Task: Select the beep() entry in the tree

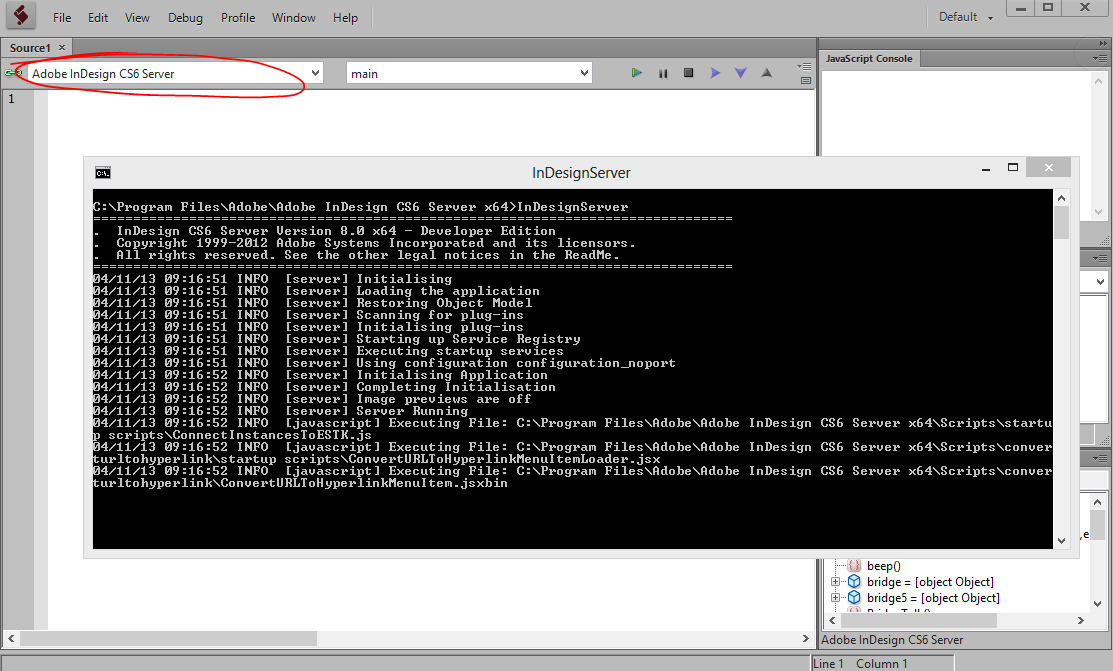Action: pos(883,566)
